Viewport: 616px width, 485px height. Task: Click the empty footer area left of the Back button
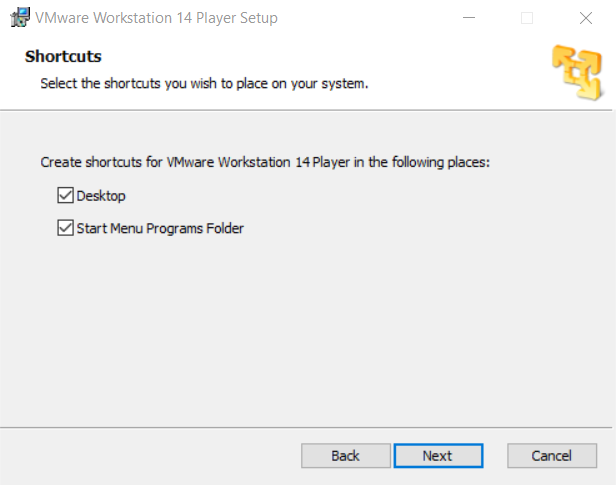coord(149,456)
